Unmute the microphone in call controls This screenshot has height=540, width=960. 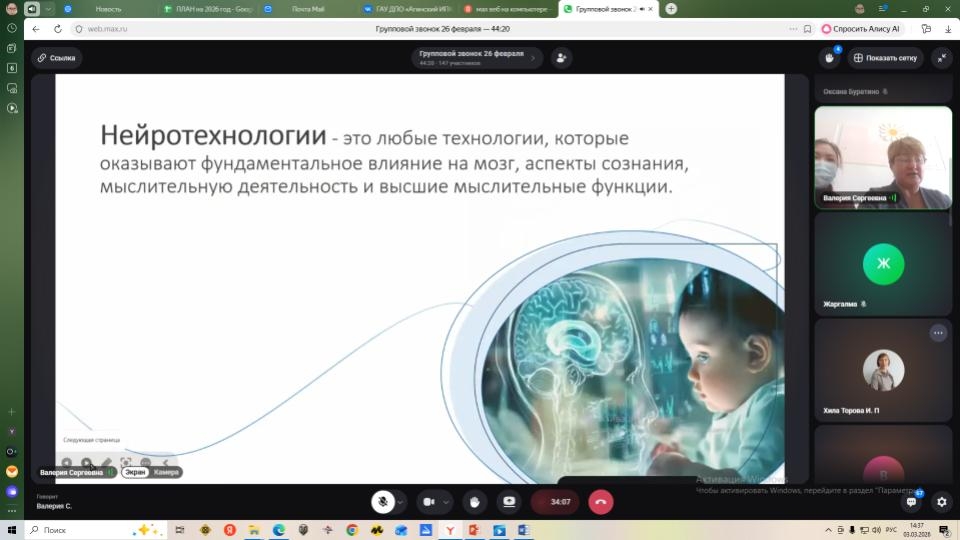(x=381, y=501)
